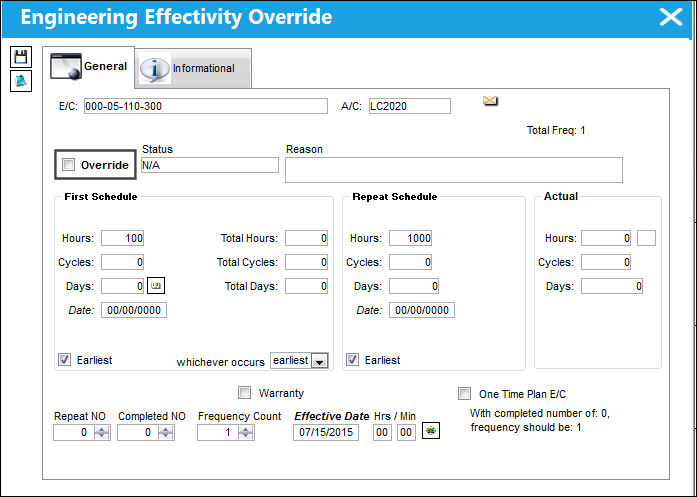Click the Frequency Count value field
The image size is (697, 497).
pyautogui.click(x=217, y=432)
